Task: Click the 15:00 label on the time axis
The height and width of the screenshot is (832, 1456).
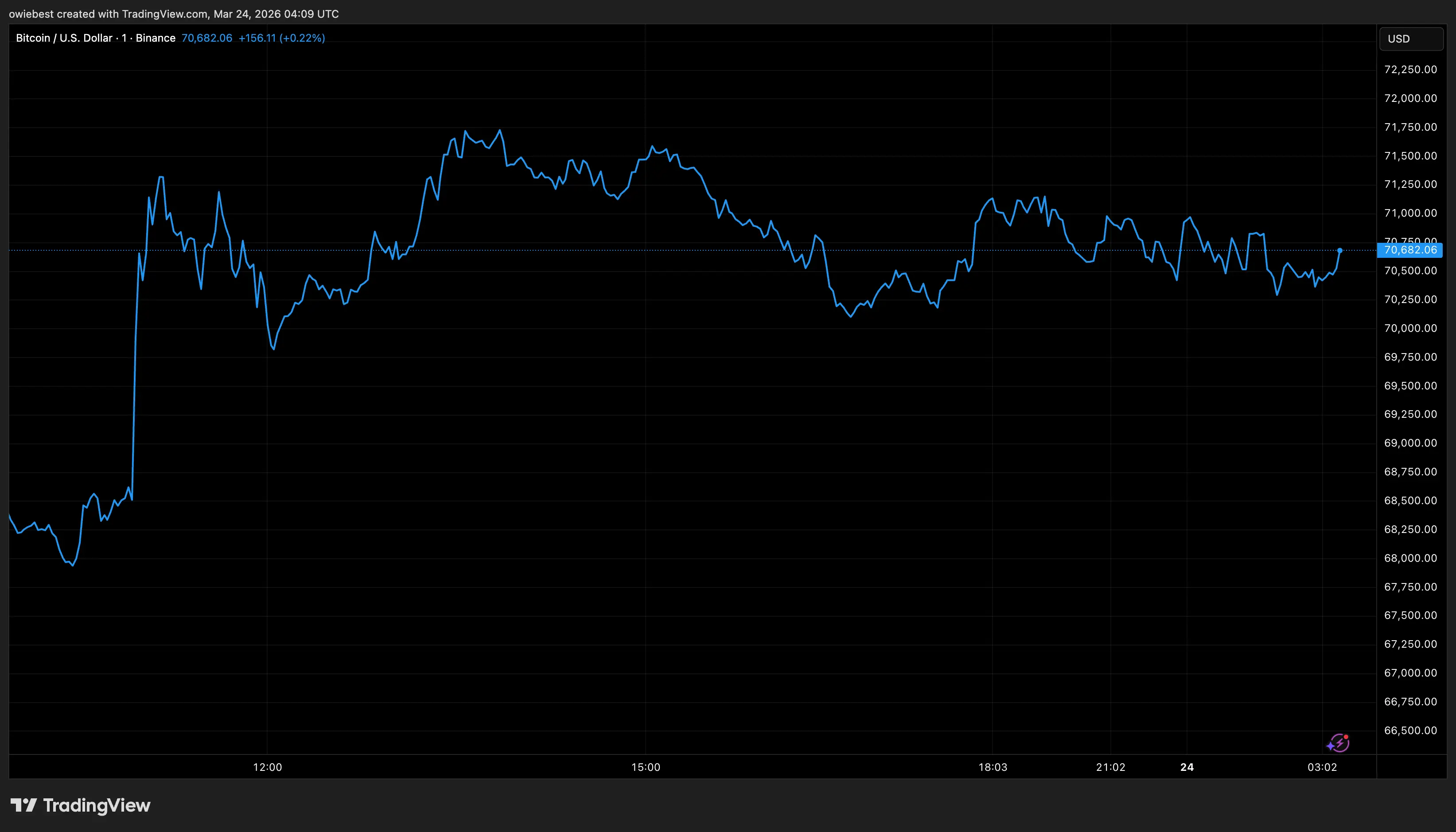Action: 646,767
